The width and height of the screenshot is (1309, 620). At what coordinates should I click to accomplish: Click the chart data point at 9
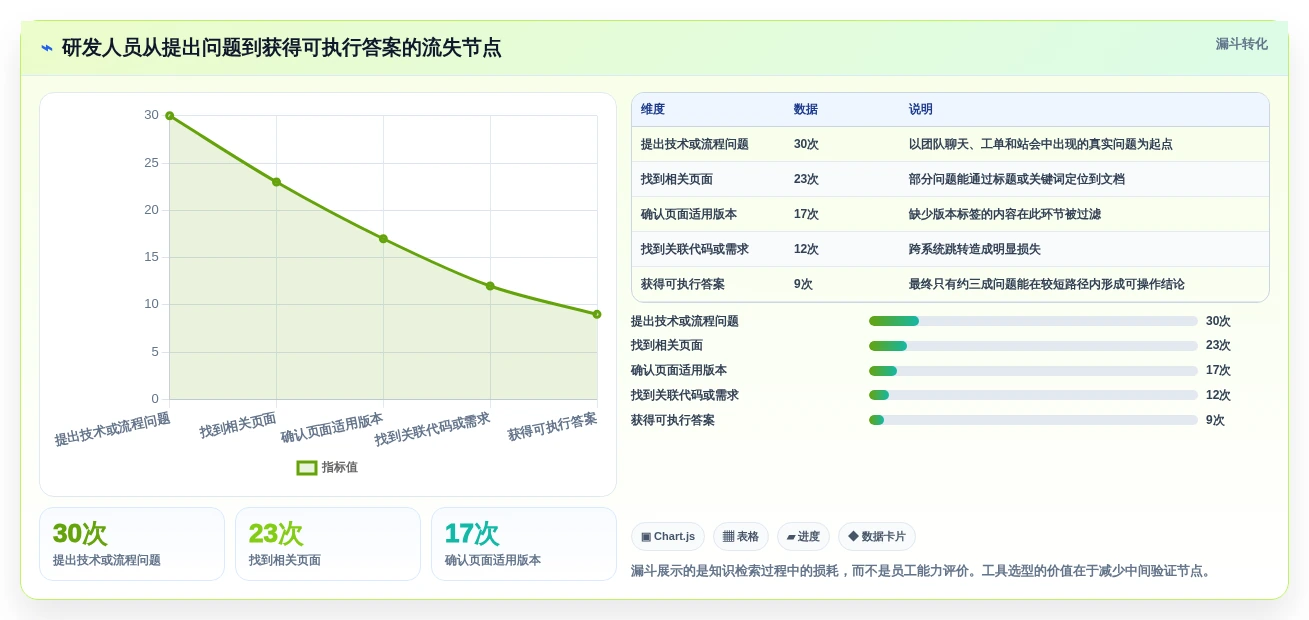(597, 314)
